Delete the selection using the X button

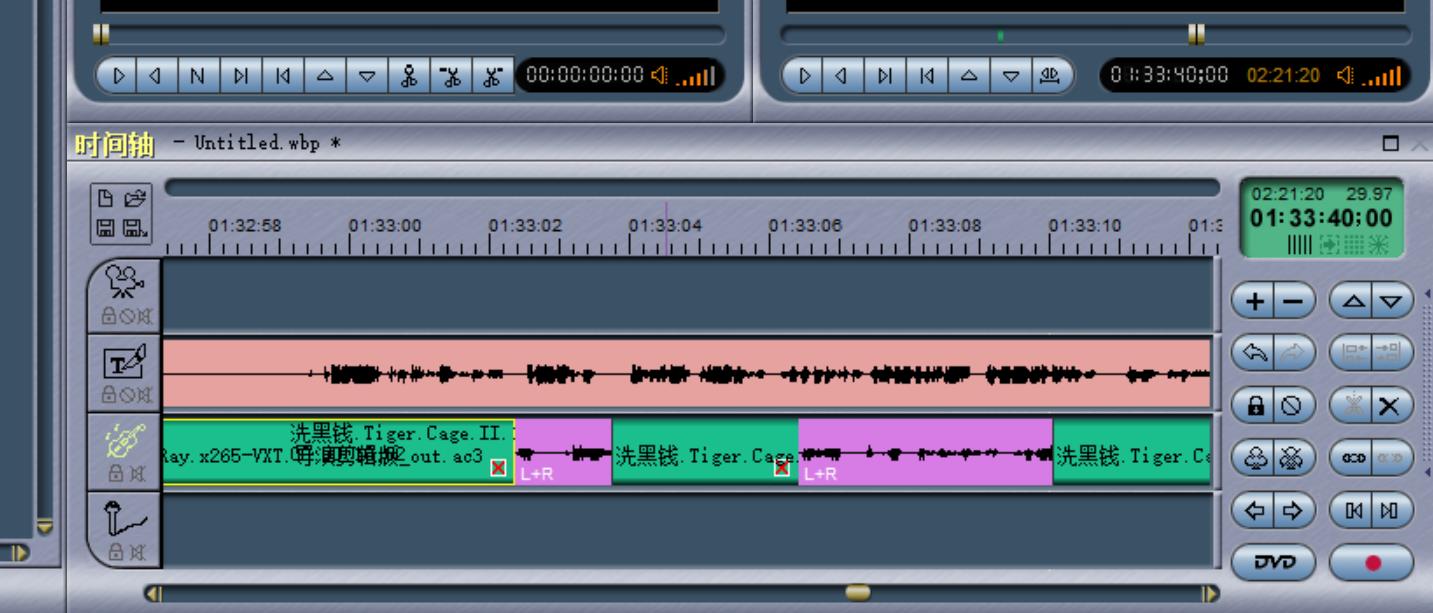click(1389, 406)
